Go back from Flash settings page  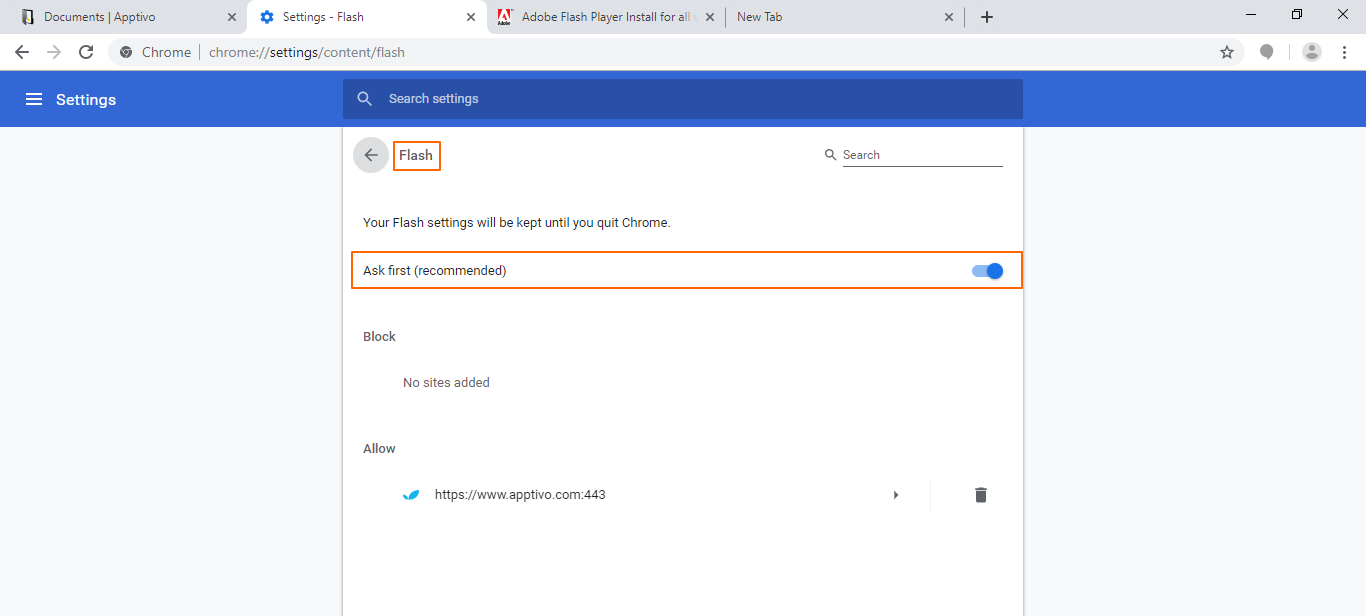click(371, 155)
